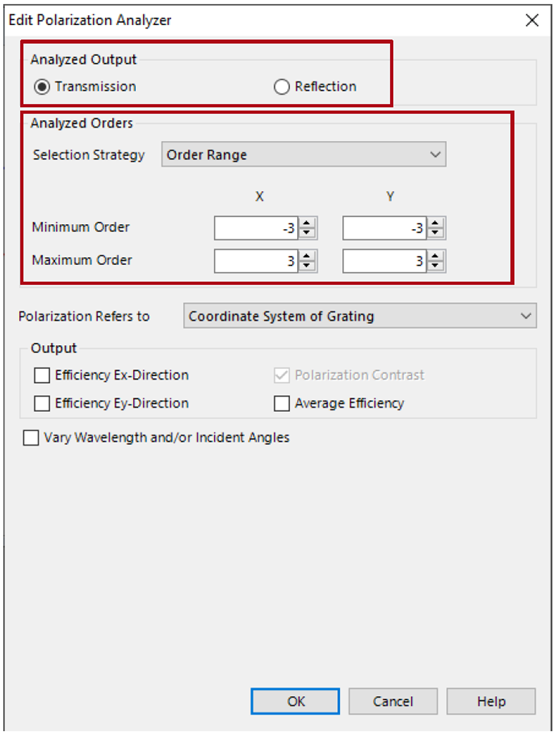Open the Selection Strategy dropdown
The width and height of the screenshot is (554, 736).
point(304,154)
